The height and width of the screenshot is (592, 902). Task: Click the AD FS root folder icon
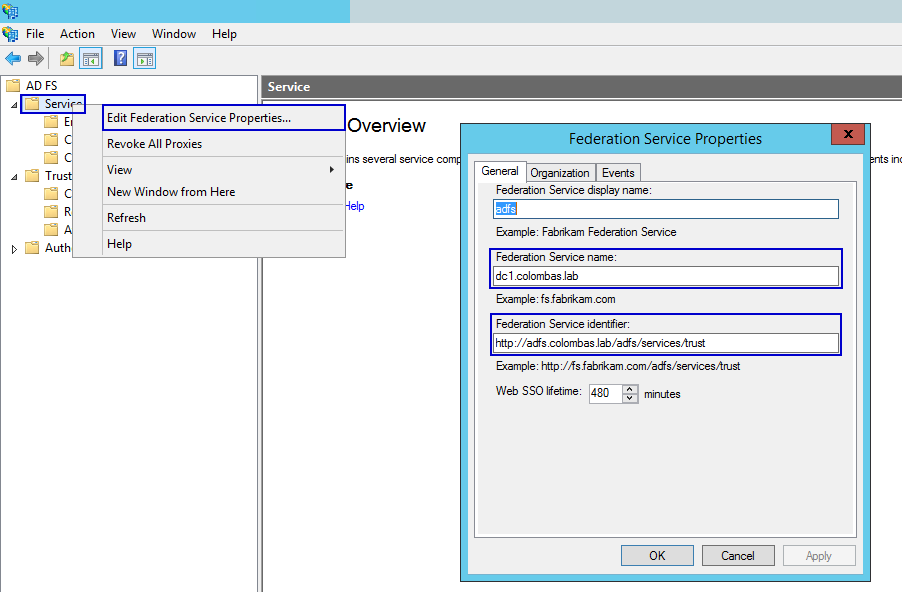[13, 86]
